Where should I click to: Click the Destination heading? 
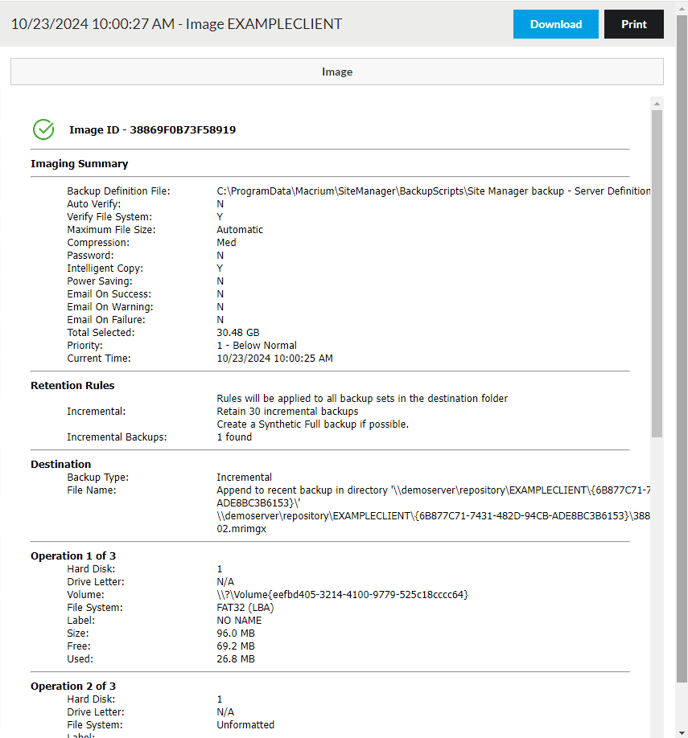tap(61, 464)
